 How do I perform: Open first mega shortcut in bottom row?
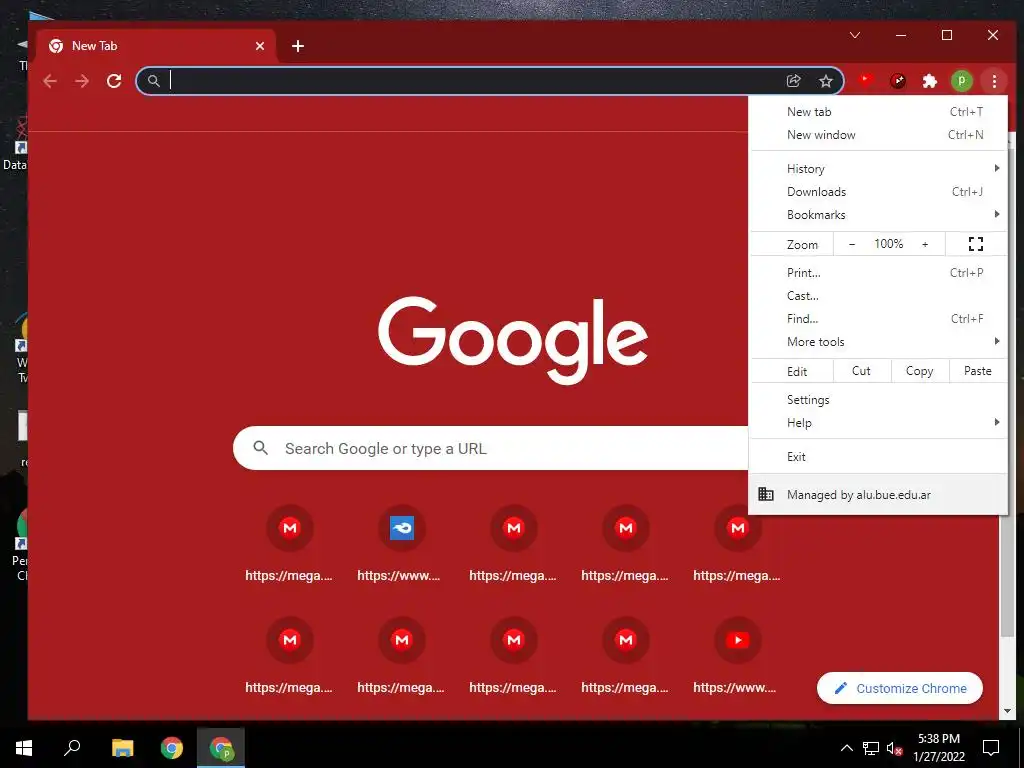[290, 654]
